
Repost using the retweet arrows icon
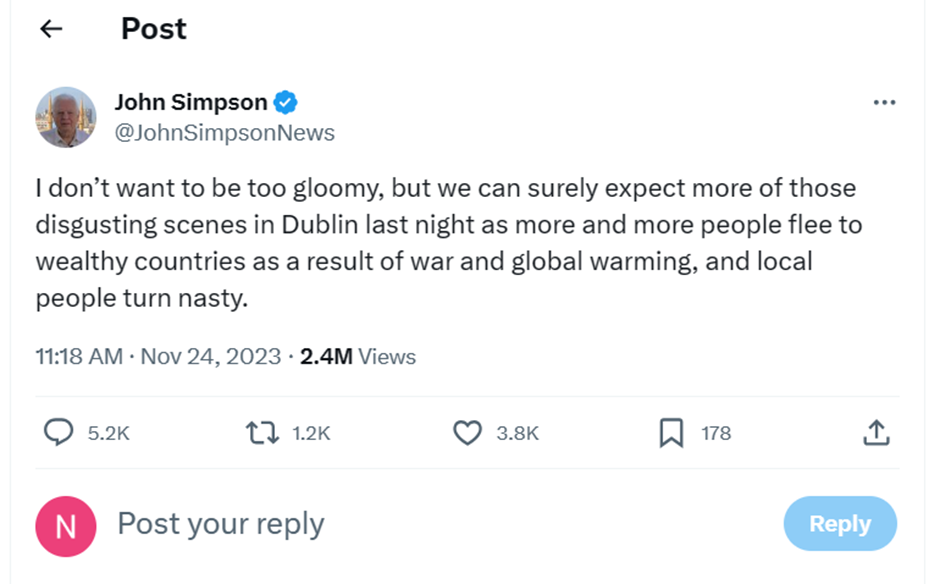[x=262, y=432]
